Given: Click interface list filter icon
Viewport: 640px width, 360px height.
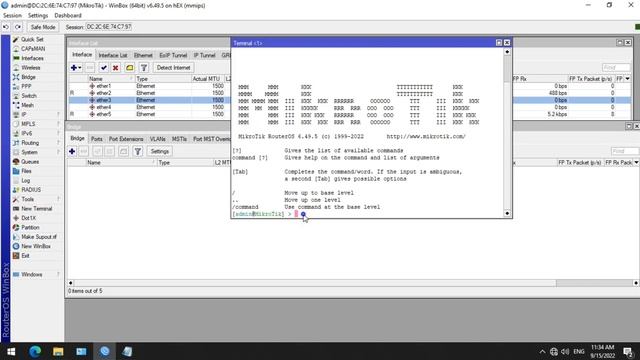Looking at the screenshot, I should tap(144, 68).
